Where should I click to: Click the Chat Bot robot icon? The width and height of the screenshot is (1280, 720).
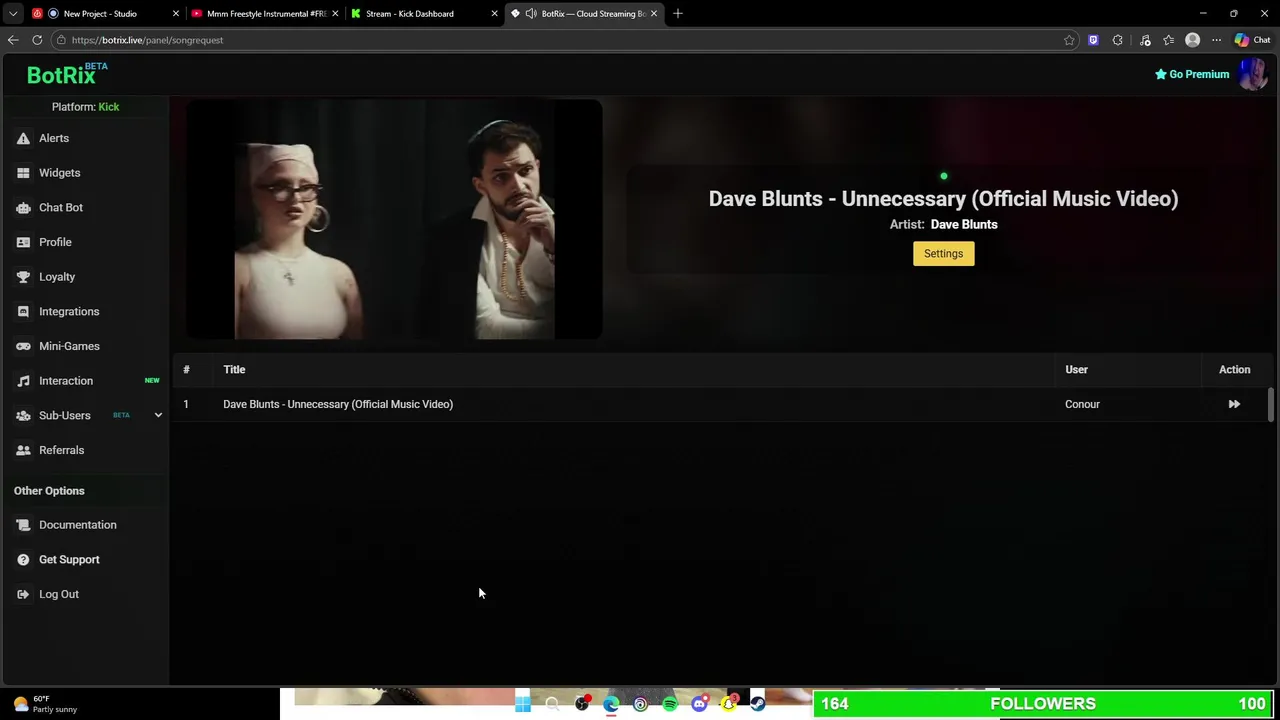(x=23, y=208)
